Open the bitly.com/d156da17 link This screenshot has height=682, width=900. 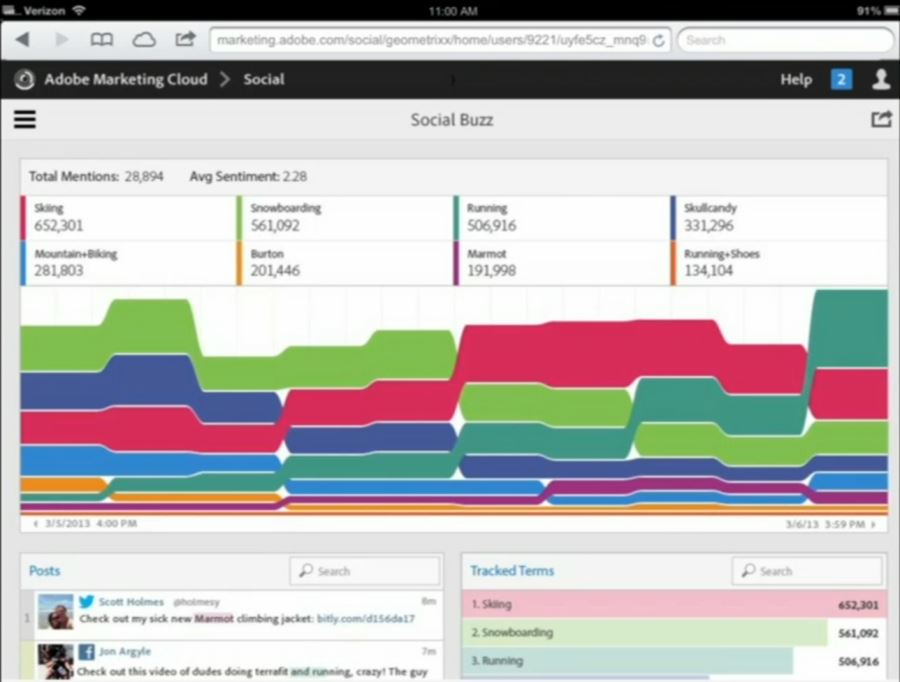tap(366, 619)
